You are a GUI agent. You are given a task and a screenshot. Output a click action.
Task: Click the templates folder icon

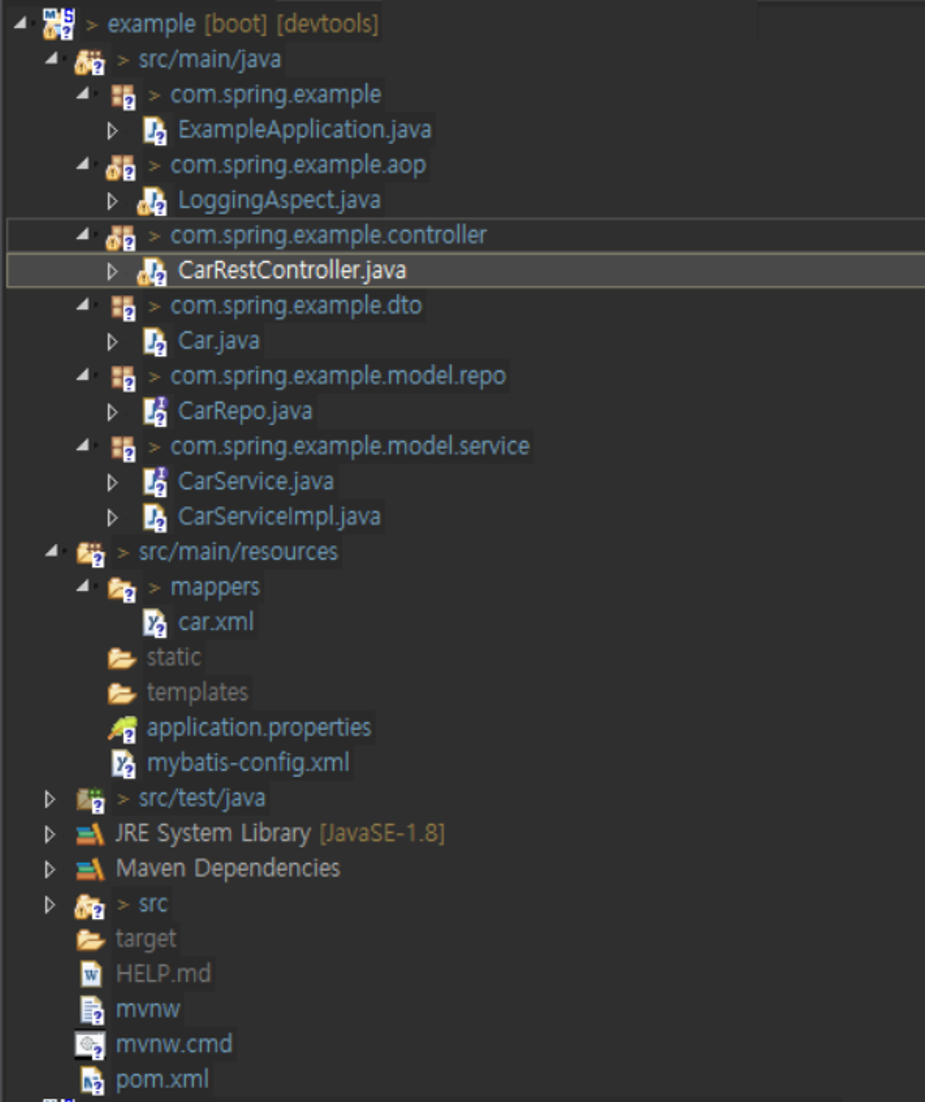(x=122, y=694)
